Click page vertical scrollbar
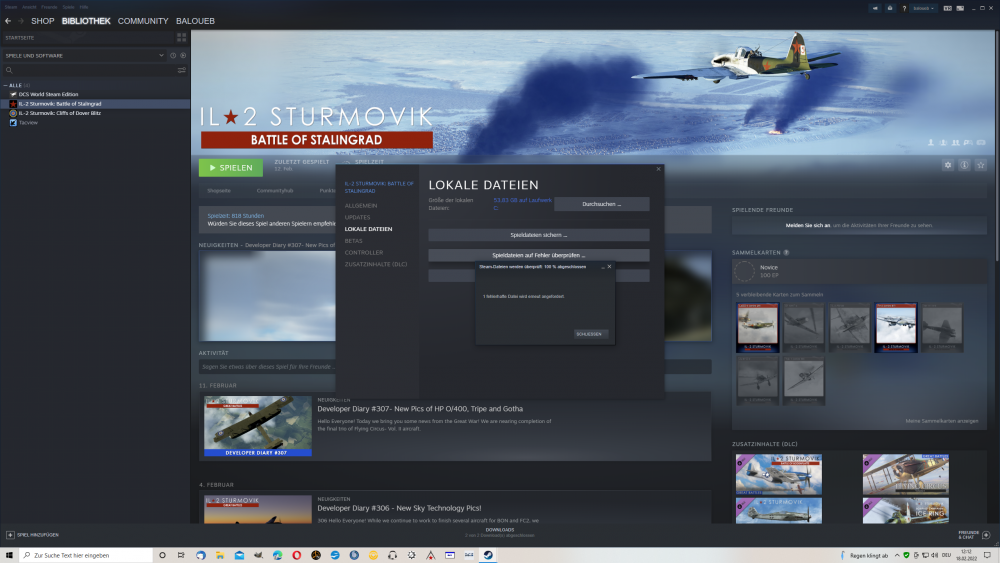The image size is (1000, 563). [997, 147]
